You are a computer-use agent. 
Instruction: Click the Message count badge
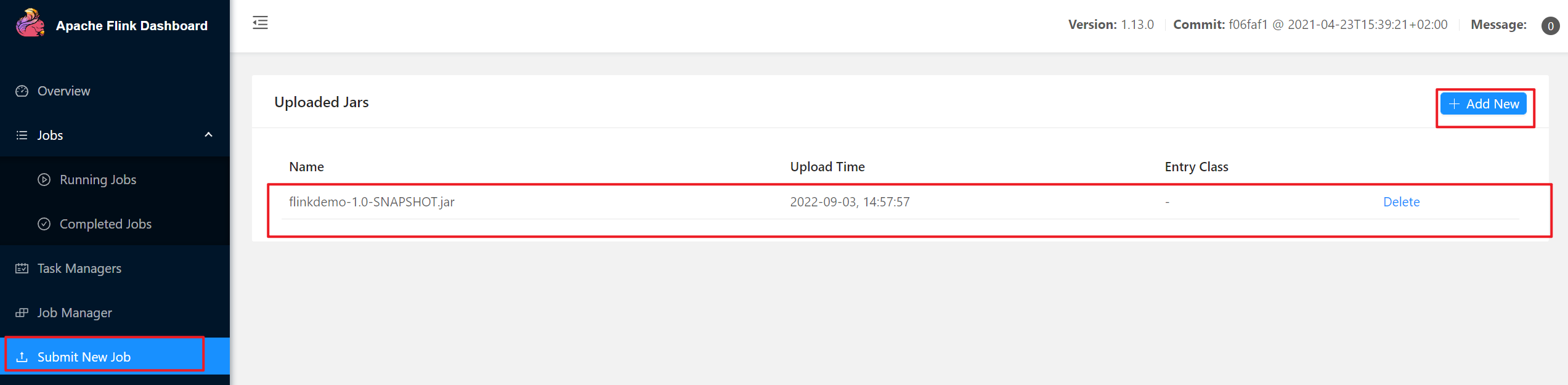pyautogui.click(x=1550, y=26)
